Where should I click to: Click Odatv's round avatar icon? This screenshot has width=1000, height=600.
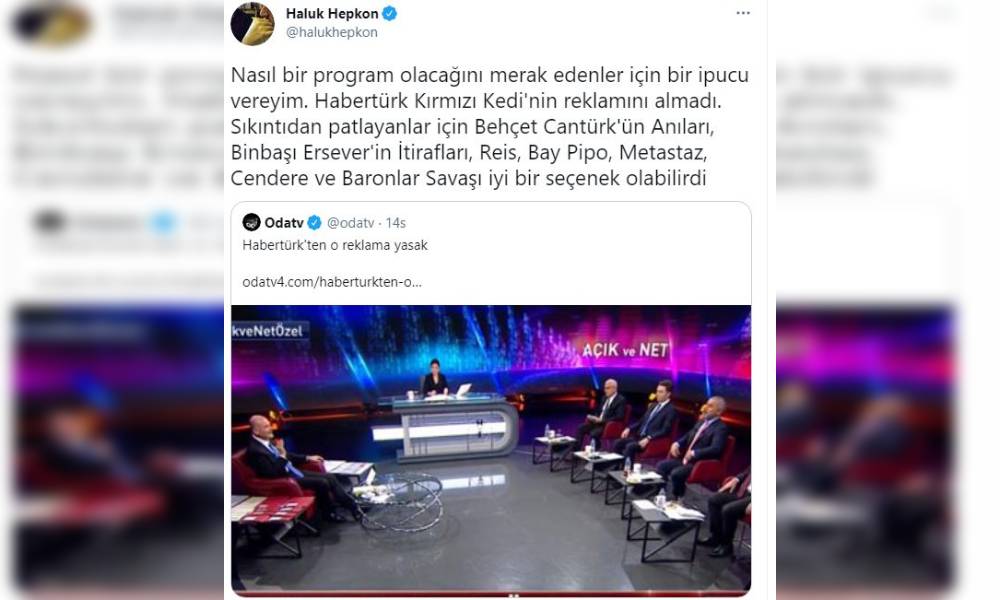point(251,222)
